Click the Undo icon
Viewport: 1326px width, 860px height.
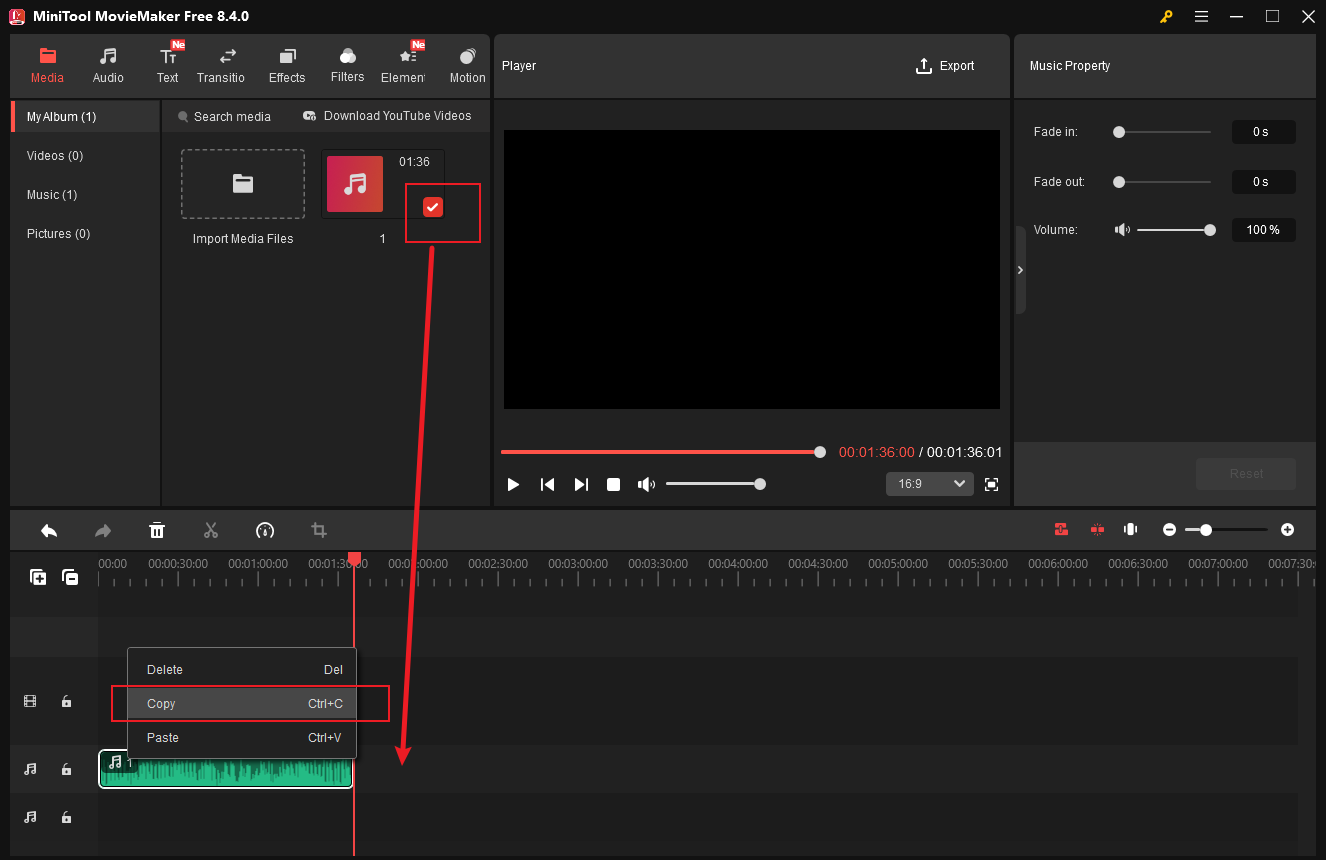(x=49, y=530)
